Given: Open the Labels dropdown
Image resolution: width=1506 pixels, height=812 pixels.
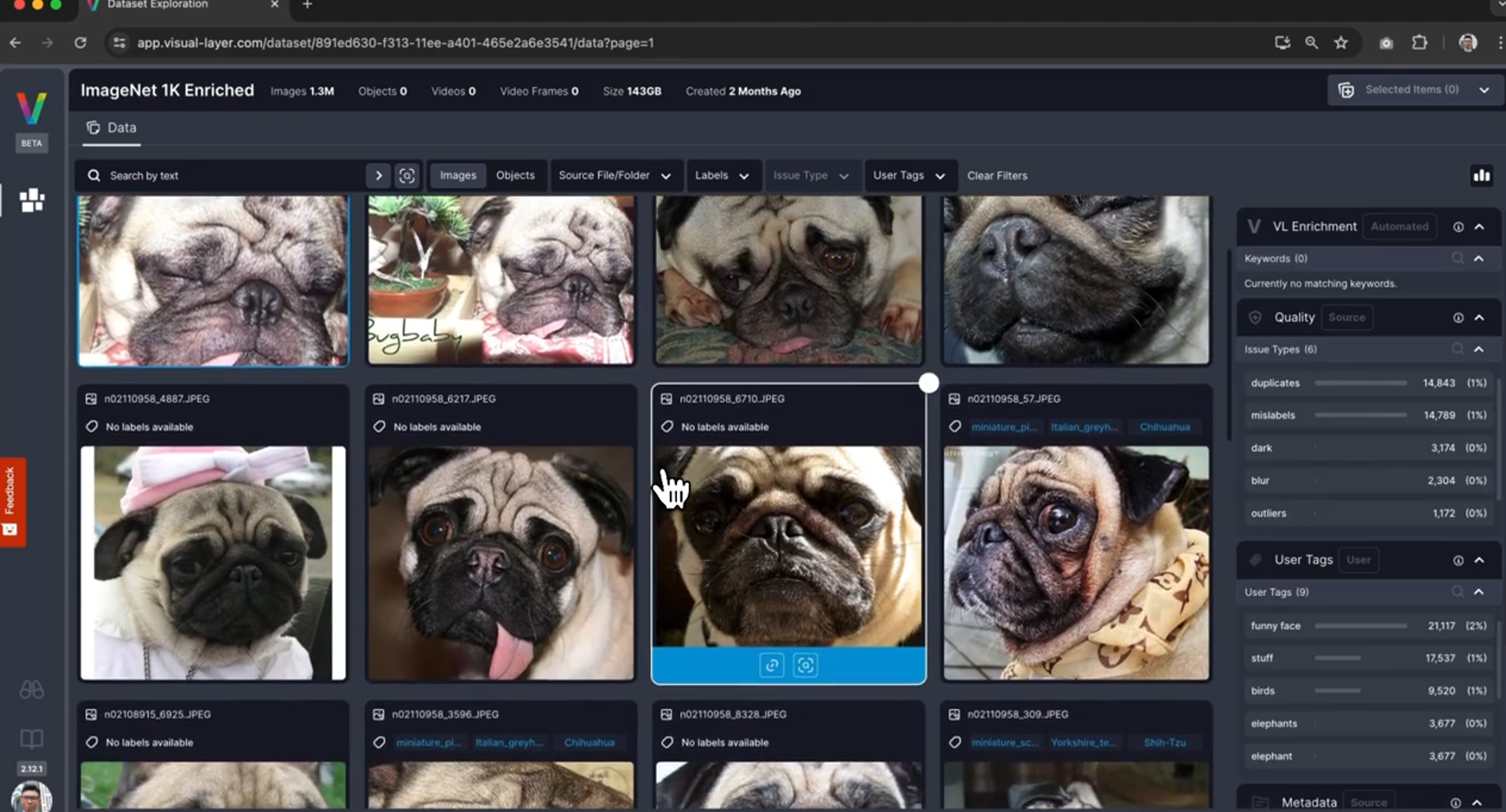Looking at the screenshot, I should [x=722, y=176].
